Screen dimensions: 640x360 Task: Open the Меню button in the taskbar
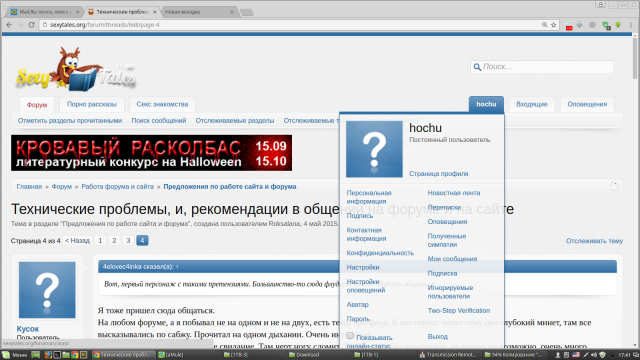(15, 355)
